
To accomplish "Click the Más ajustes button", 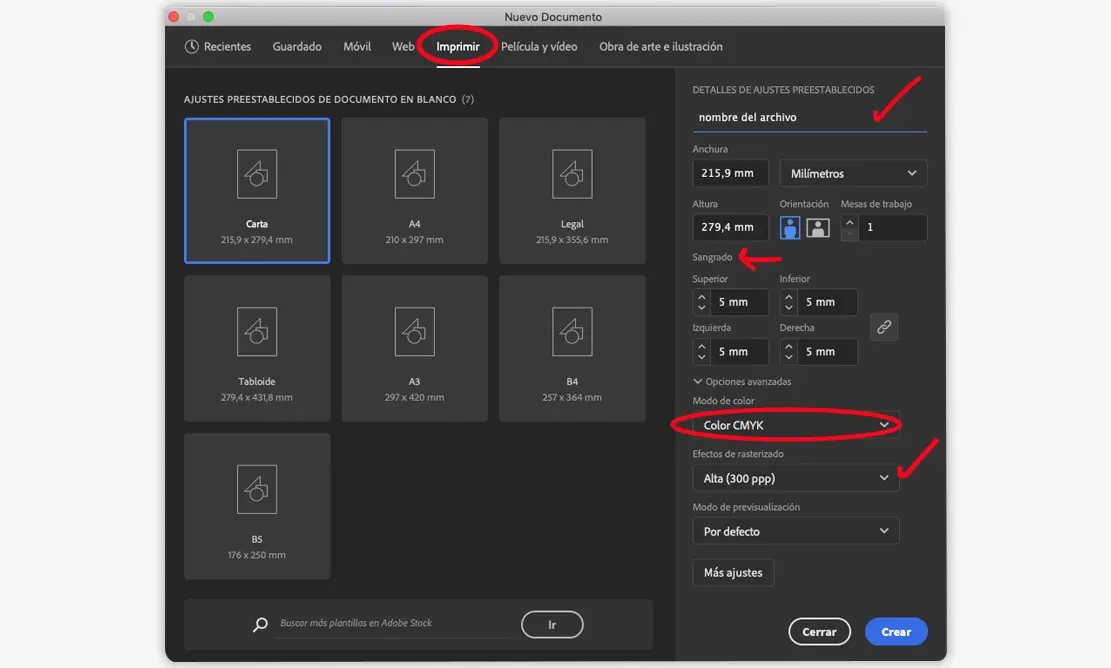I will (733, 573).
